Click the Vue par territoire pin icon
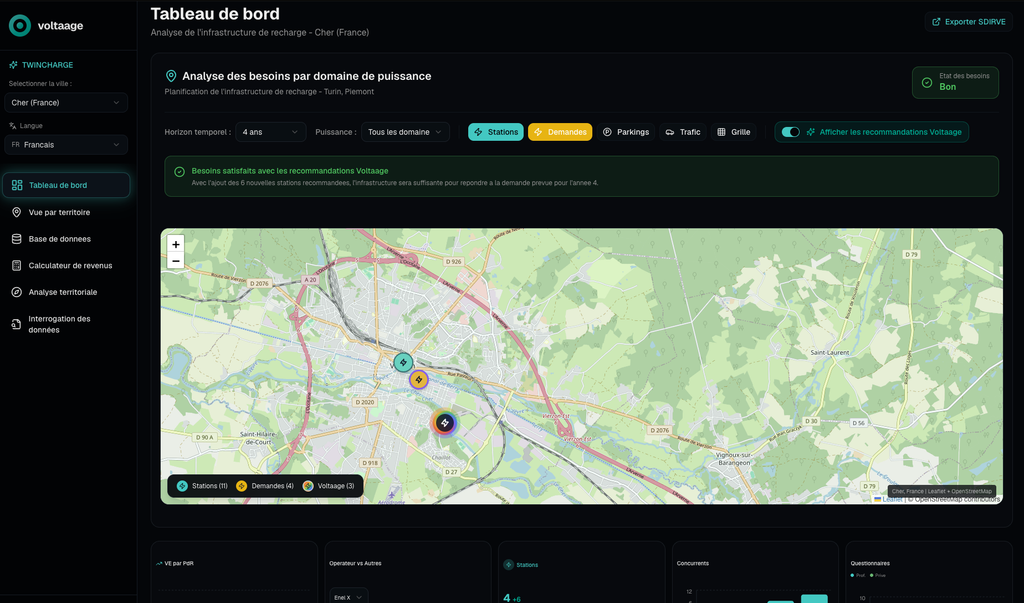1024x603 pixels. click(x=16, y=212)
